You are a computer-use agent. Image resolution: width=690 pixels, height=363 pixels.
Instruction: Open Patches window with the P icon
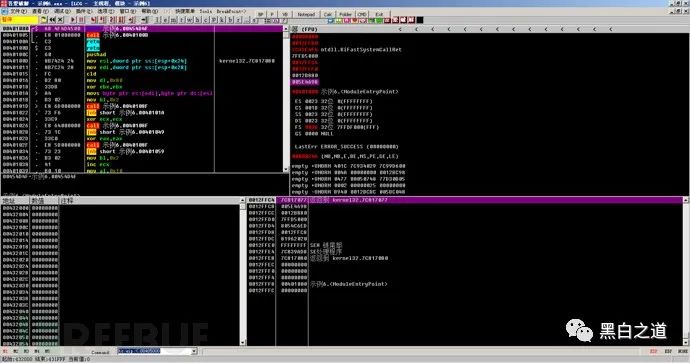(213, 20)
